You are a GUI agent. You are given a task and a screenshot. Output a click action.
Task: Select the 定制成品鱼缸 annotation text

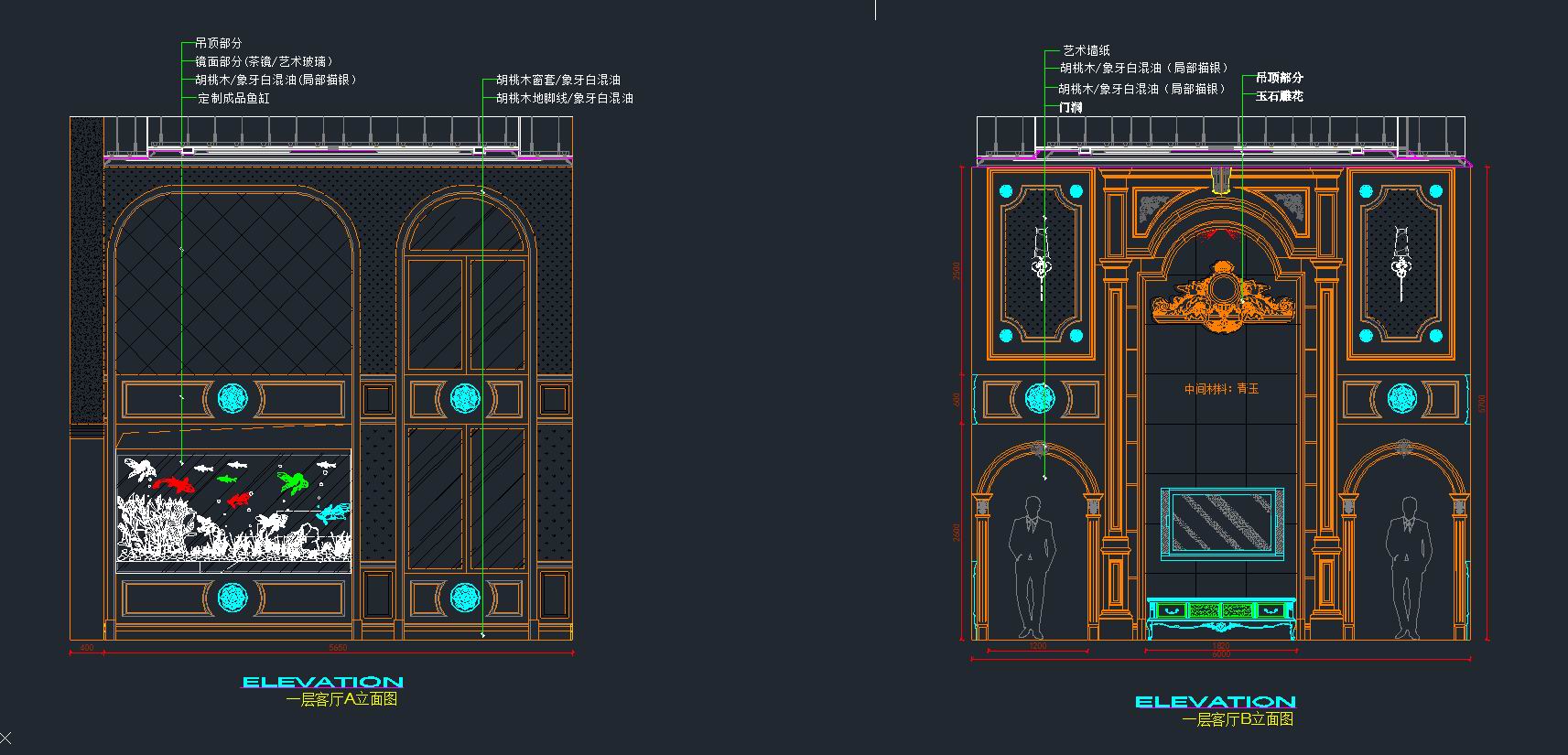pos(233,98)
